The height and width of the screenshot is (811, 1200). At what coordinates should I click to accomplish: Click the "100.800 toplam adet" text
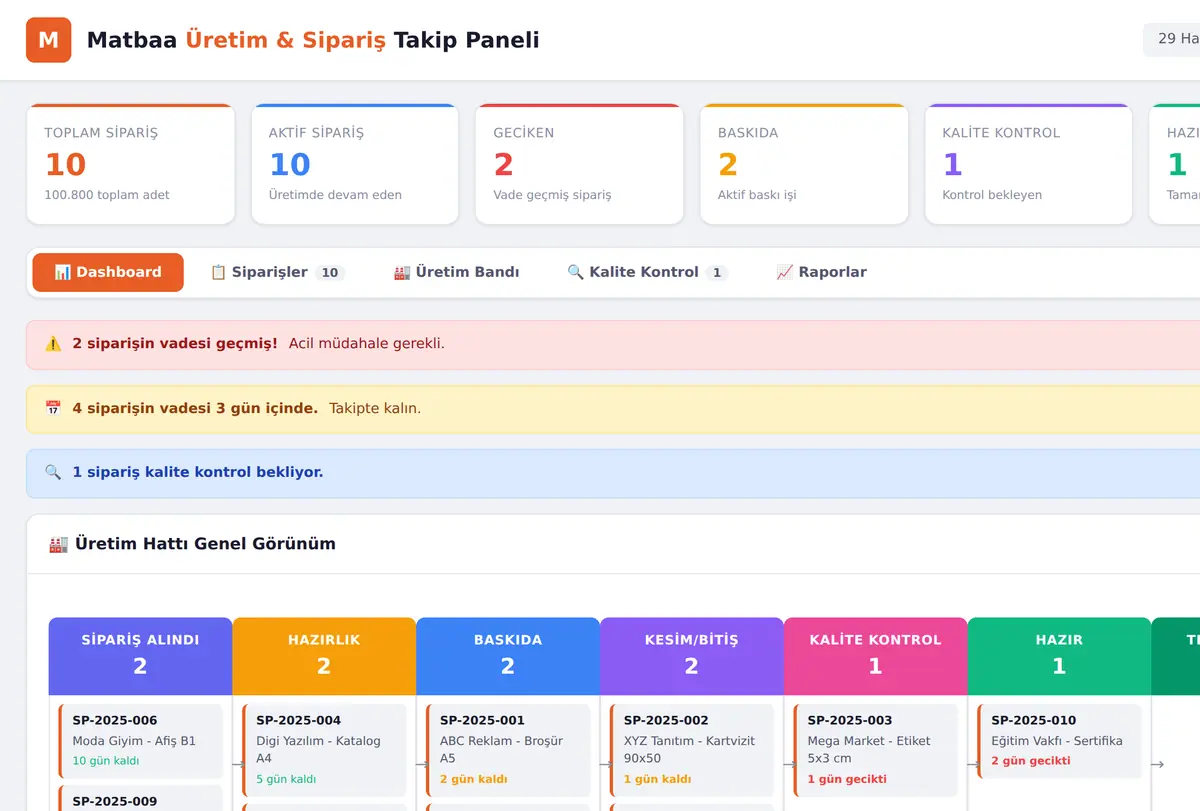[107, 195]
